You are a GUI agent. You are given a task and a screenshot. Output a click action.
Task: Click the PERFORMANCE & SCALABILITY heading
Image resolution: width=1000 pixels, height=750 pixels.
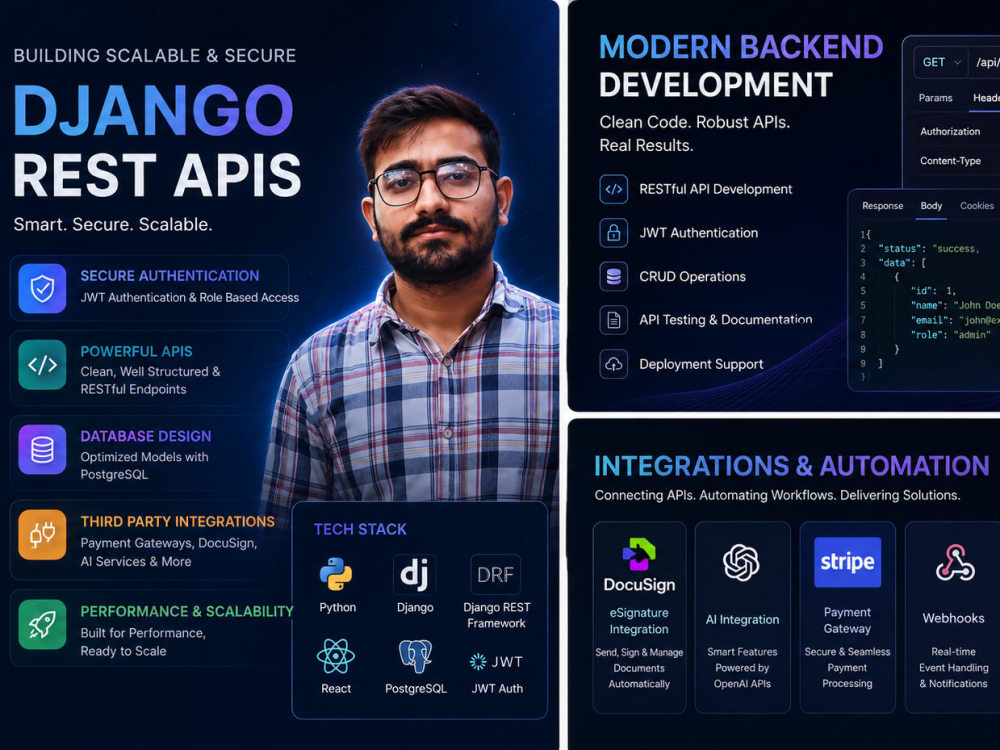point(187,612)
